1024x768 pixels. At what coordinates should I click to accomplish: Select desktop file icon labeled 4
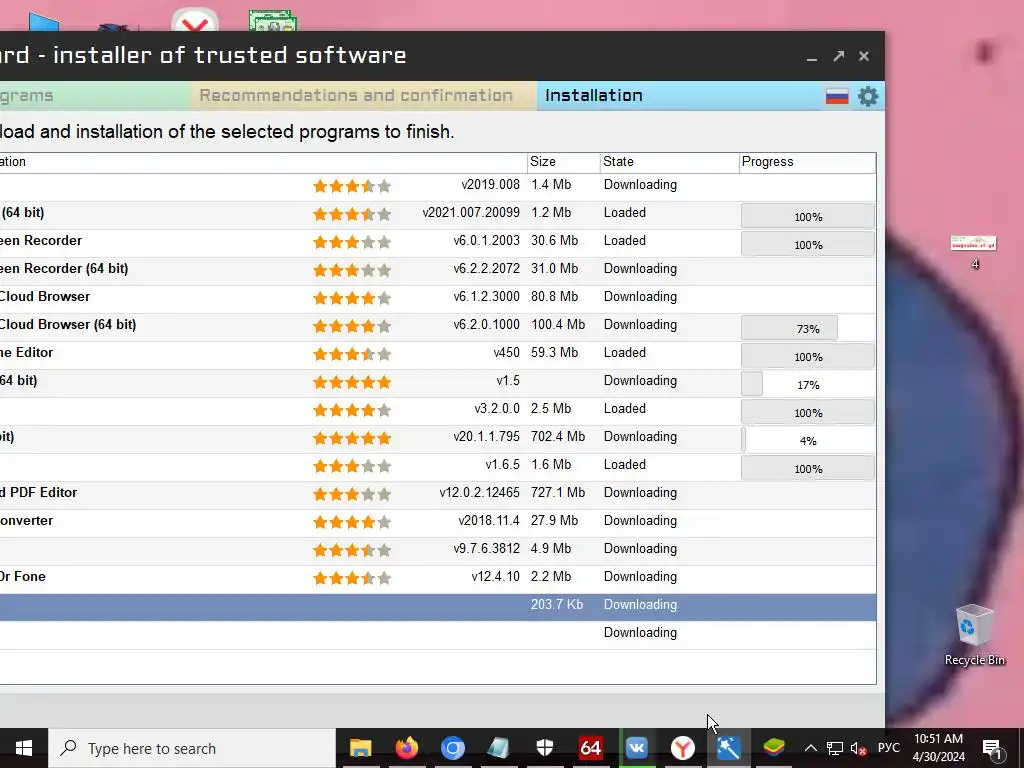click(974, 252)
